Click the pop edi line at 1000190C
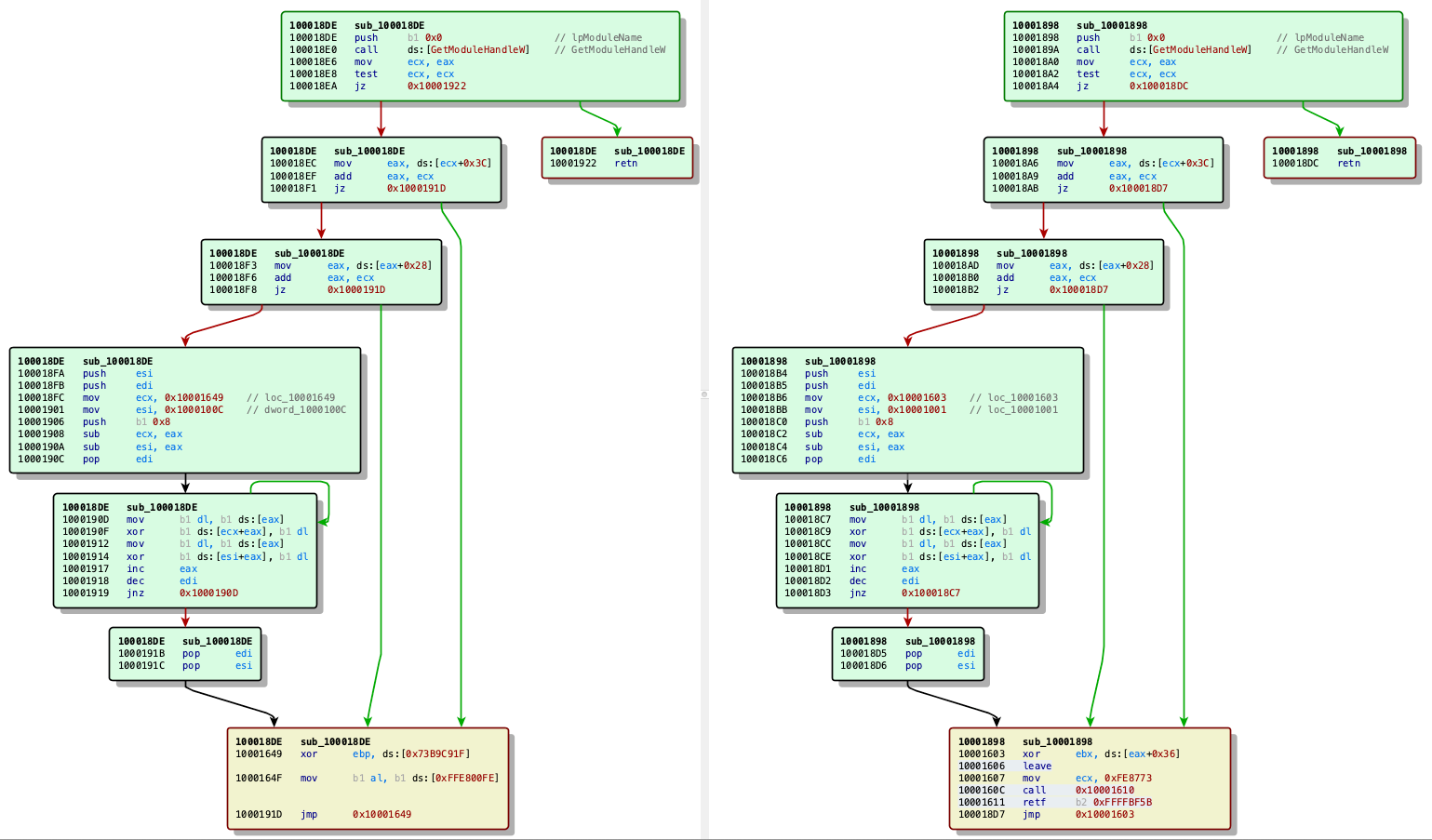This screenshot has width=1432, height=840. (x=86, y=460)
